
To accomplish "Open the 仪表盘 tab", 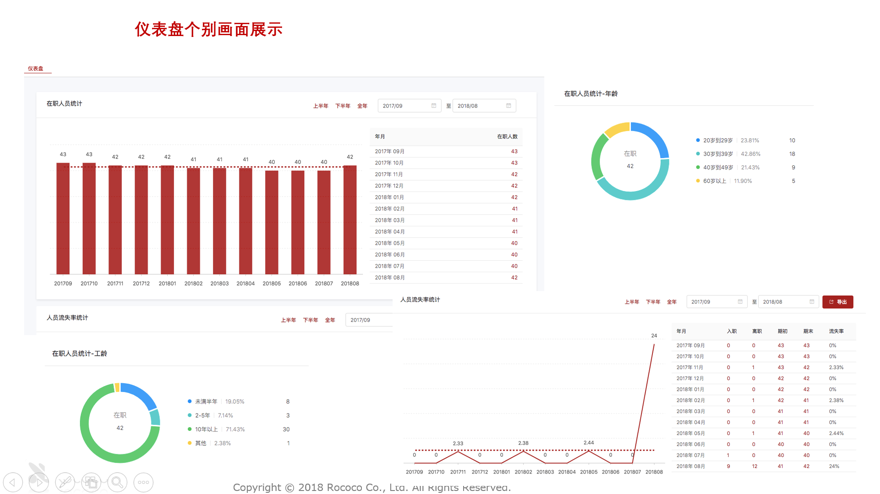I will click(36, 68).
